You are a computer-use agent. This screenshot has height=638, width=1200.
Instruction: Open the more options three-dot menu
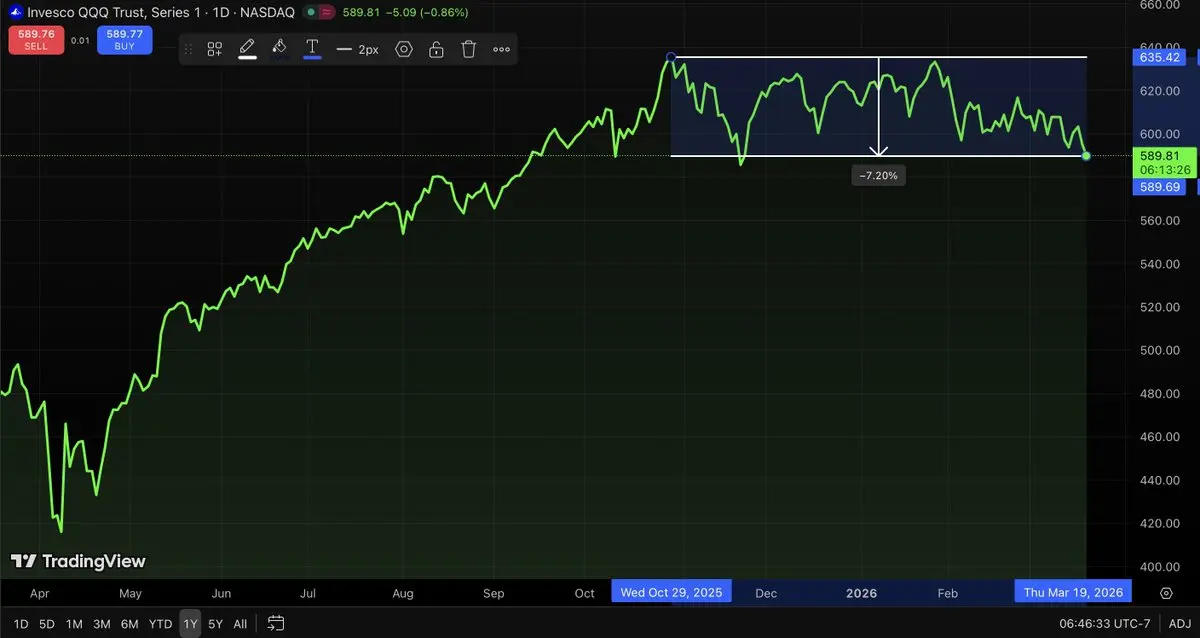[501, 49]
